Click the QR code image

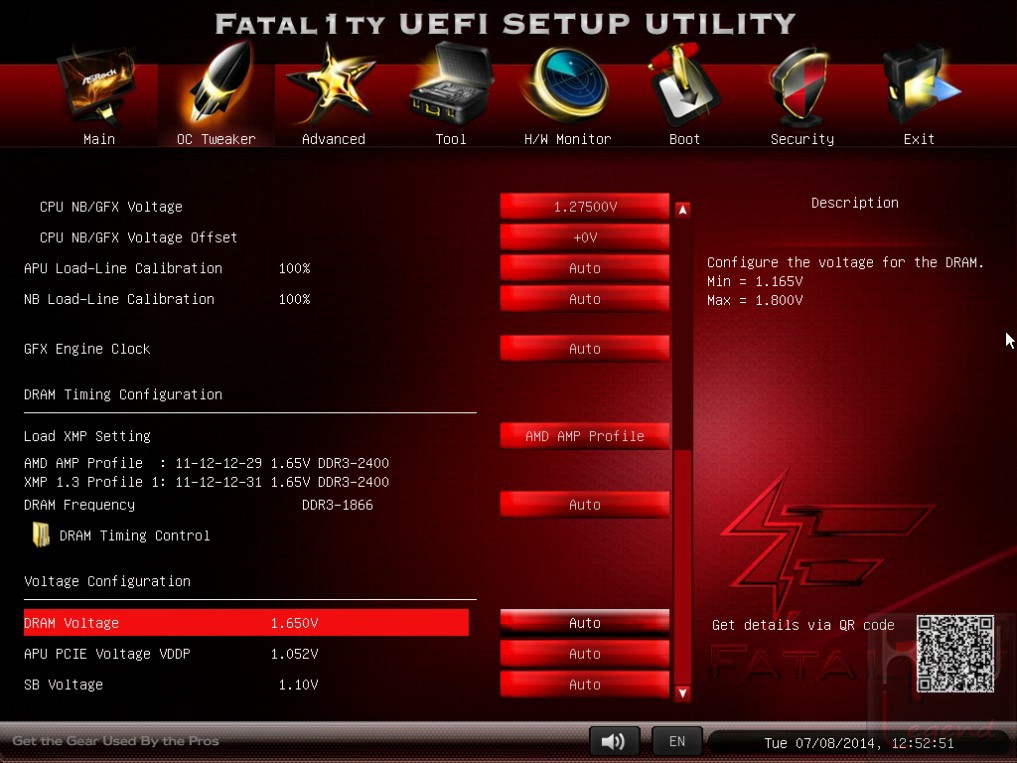[955, 654]
